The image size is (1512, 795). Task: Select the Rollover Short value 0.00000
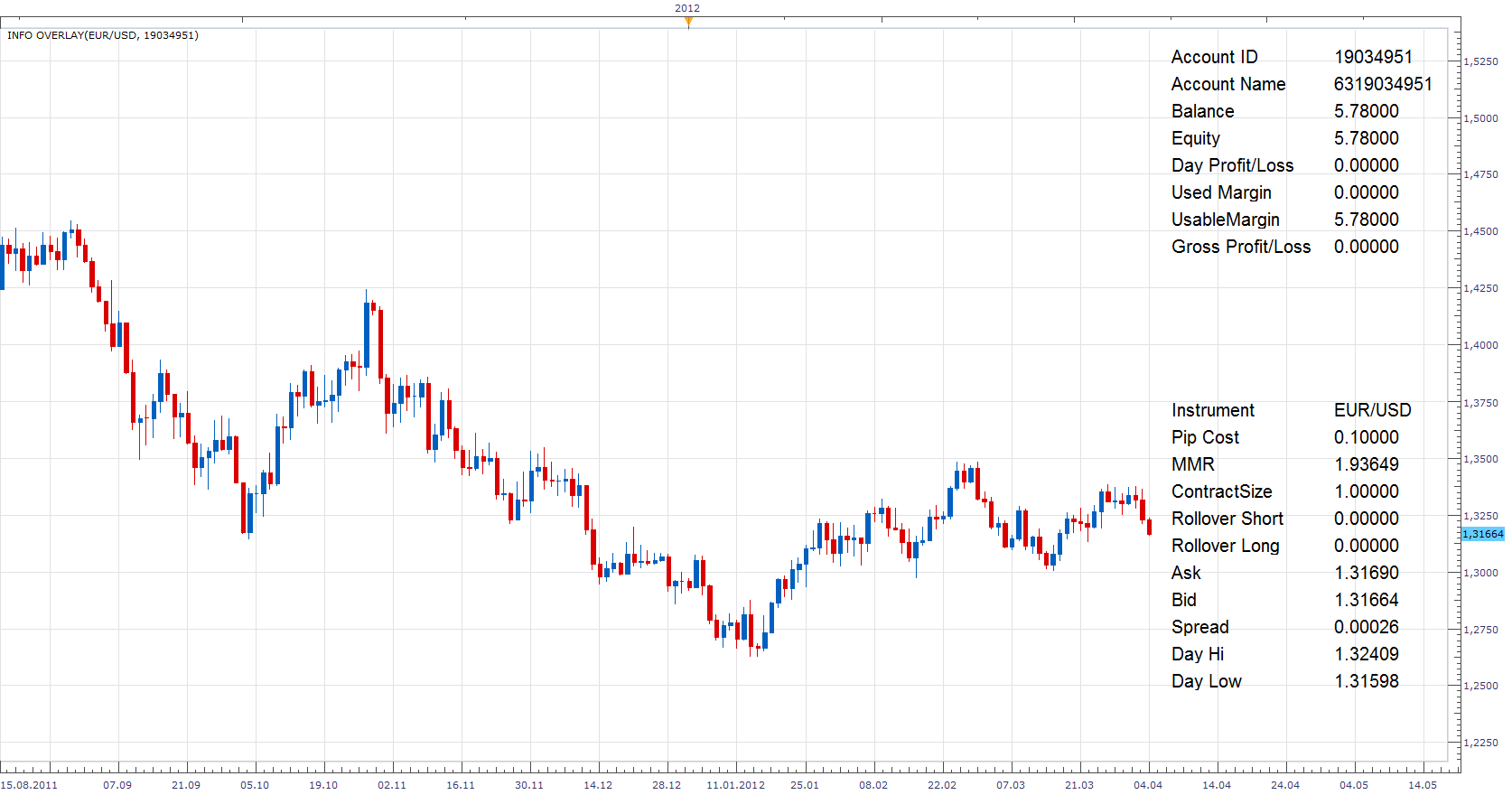tap(1367, 519)
